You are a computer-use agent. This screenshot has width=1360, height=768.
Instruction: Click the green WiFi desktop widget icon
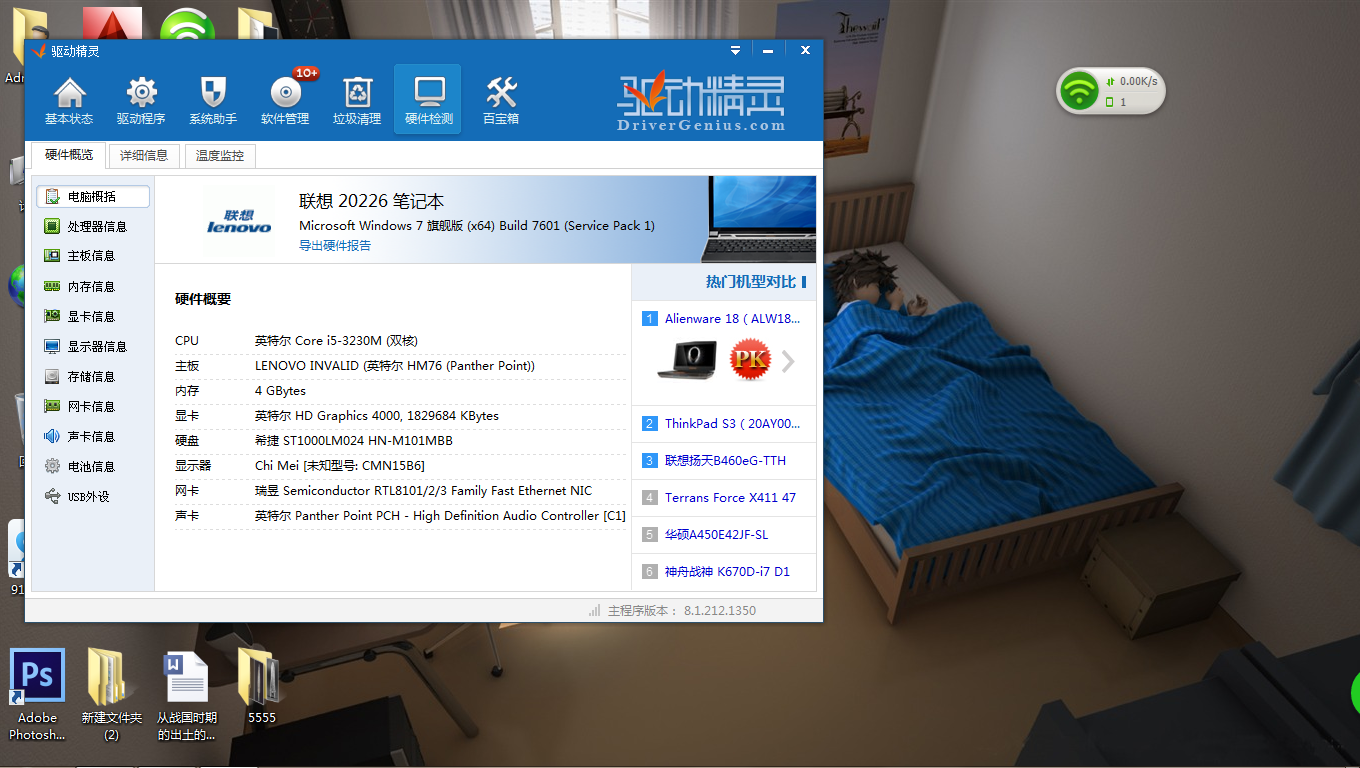tap(1079, 92)
